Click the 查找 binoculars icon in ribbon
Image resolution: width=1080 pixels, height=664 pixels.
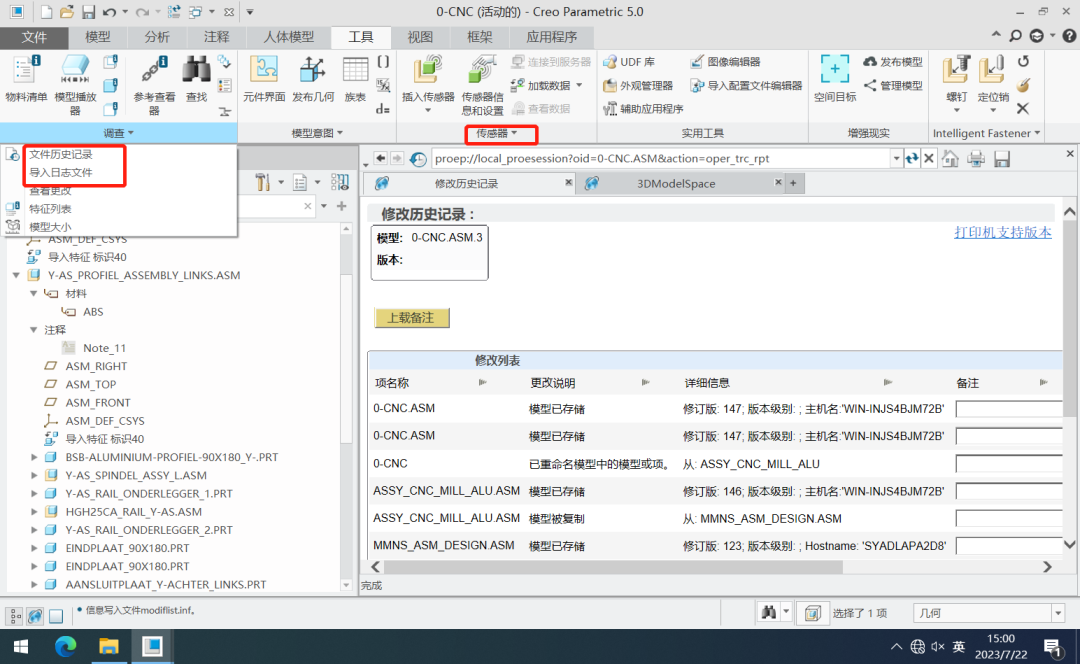tap(196, 75)
